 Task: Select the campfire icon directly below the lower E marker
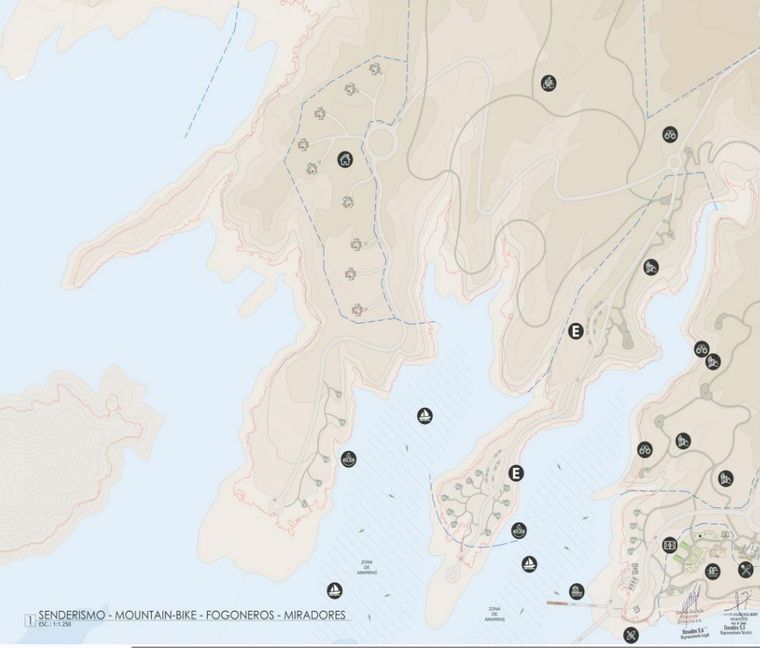tap(518, 530)
